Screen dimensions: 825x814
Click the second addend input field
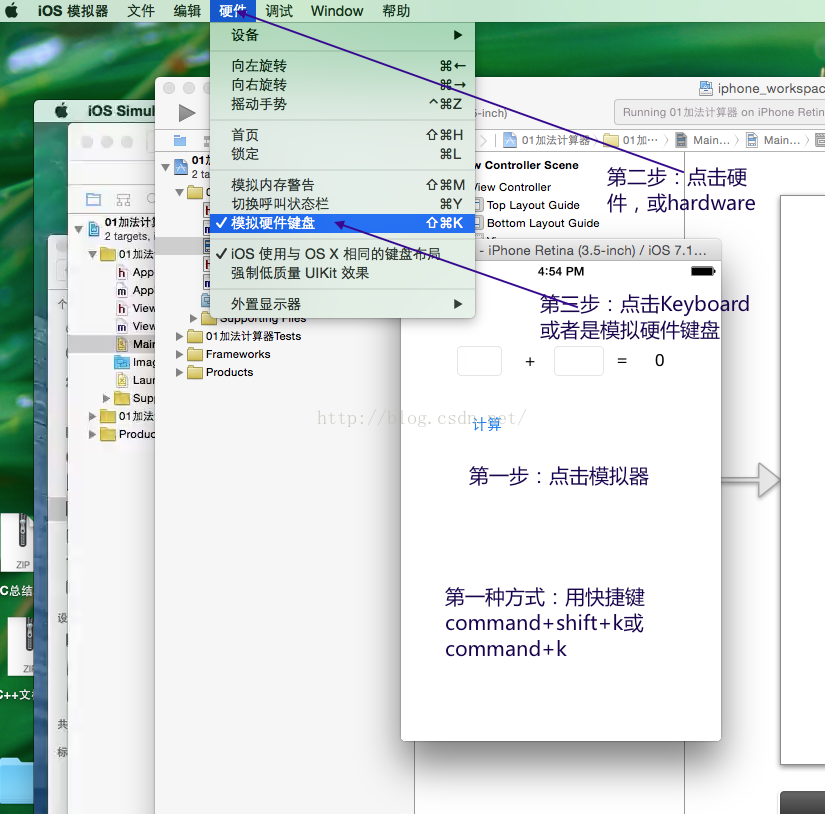point(578,361)
